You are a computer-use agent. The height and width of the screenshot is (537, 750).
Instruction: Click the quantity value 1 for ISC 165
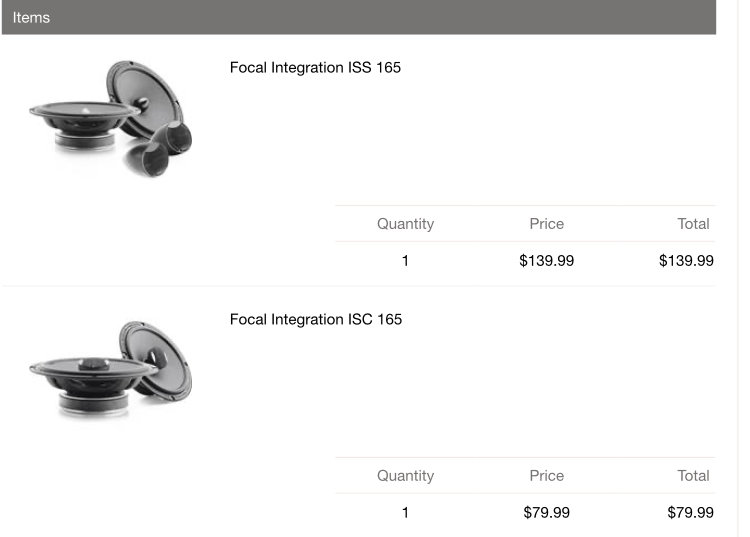click(x=405, y=513)
